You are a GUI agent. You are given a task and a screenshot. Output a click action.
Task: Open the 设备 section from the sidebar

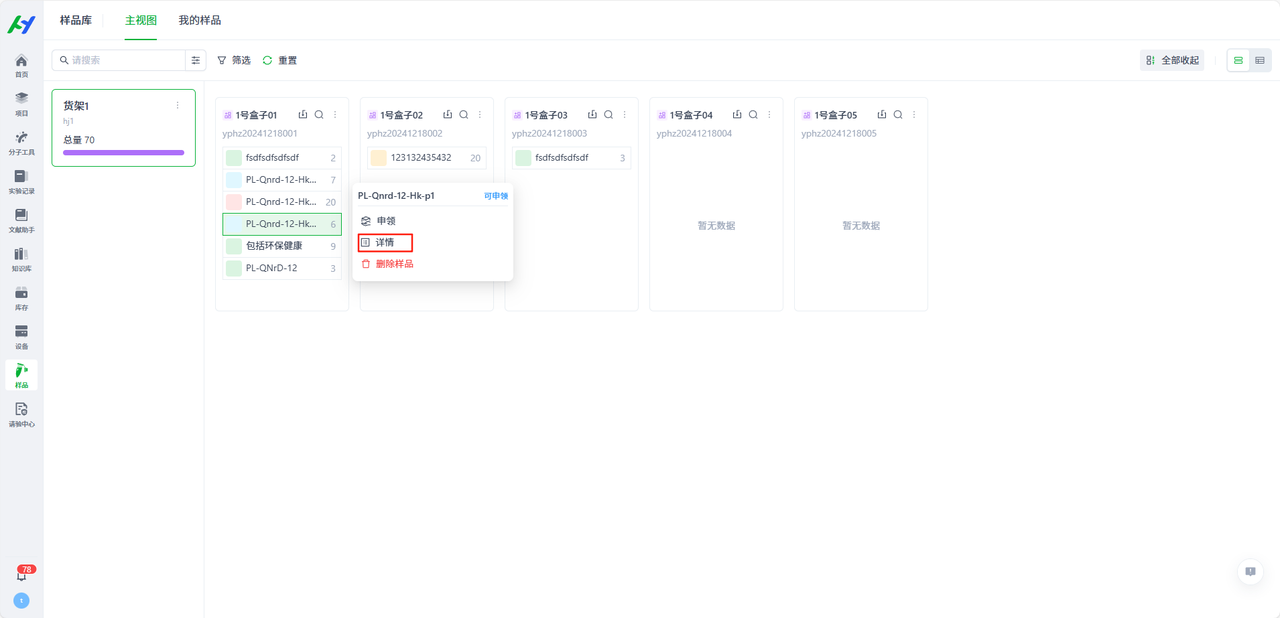(22, 336)
